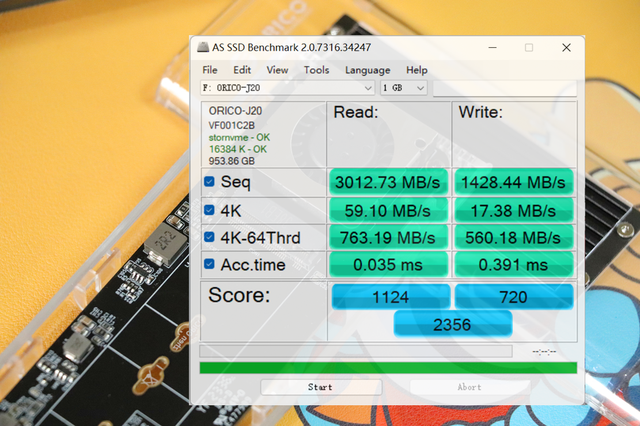Click the green full progress bar
Viewport: 640px width, 426px height.
coord(388,367)
